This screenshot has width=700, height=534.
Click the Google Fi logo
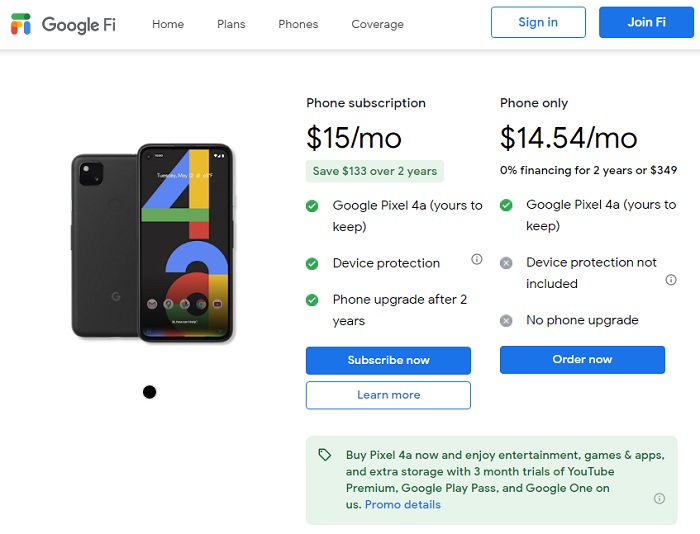coord(66,24)
